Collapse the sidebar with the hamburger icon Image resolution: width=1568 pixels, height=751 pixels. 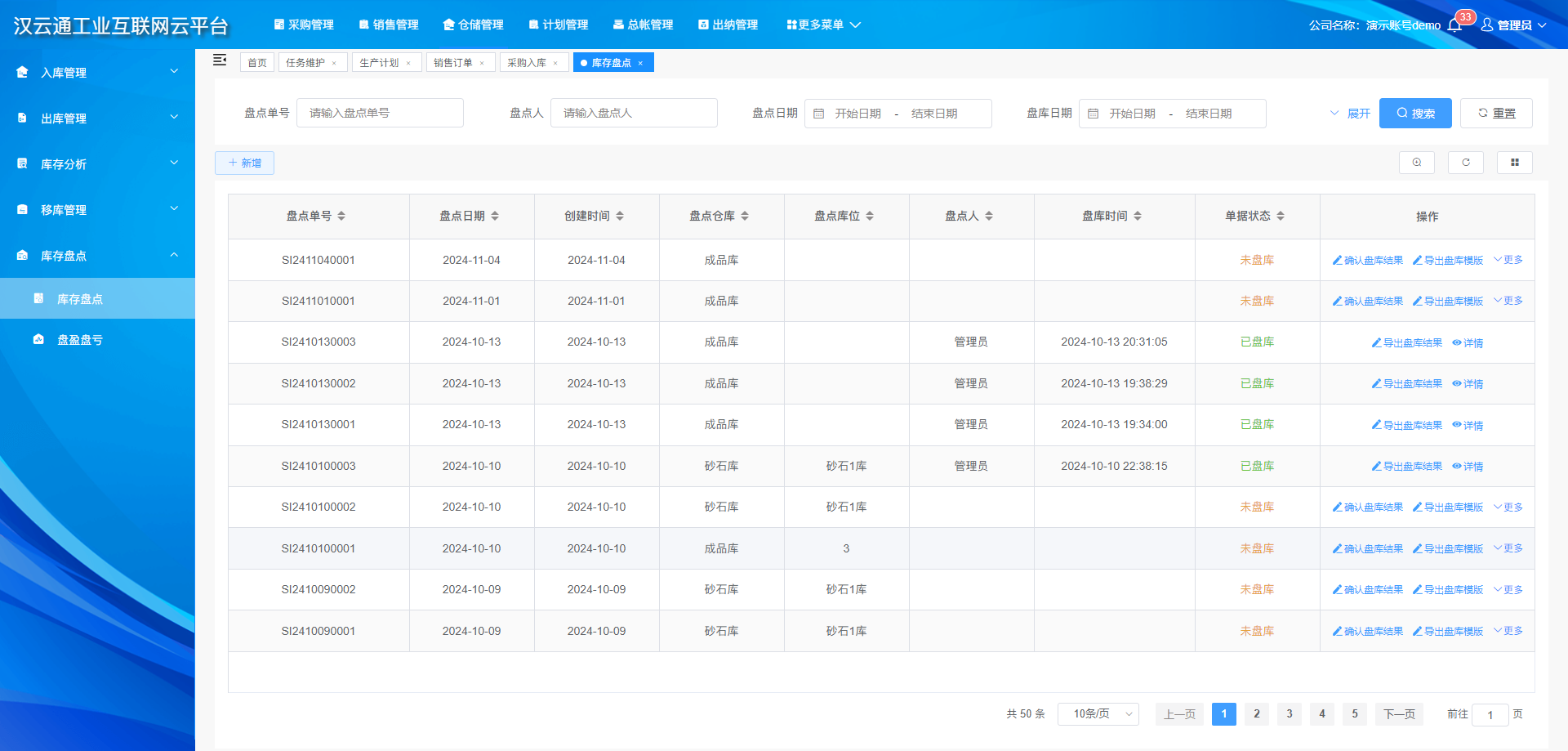coord(220,60)
